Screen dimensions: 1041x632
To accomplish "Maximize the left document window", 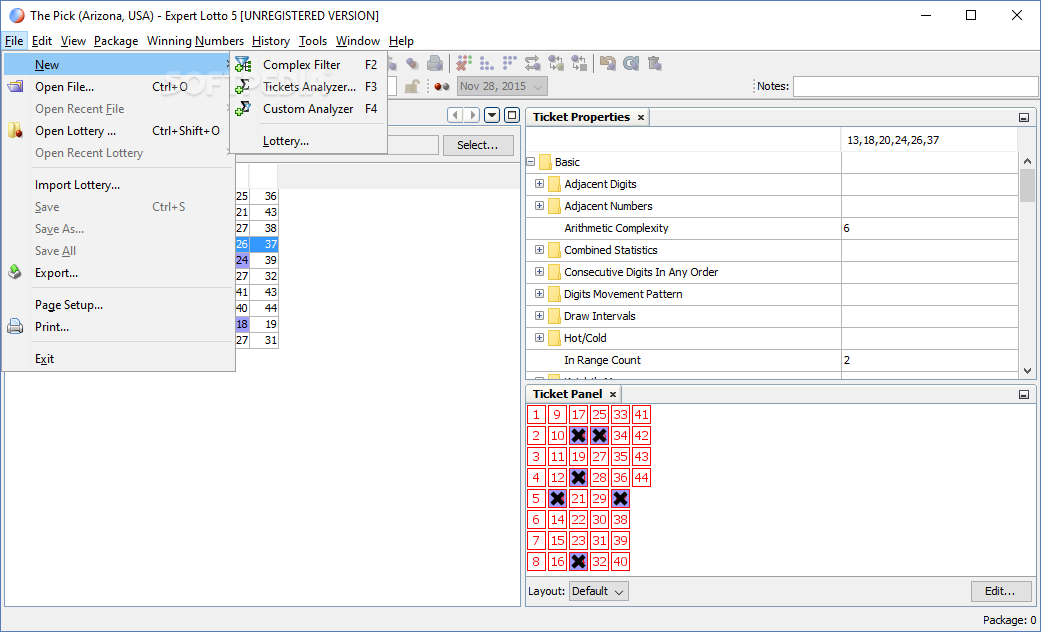I will 511,115.
